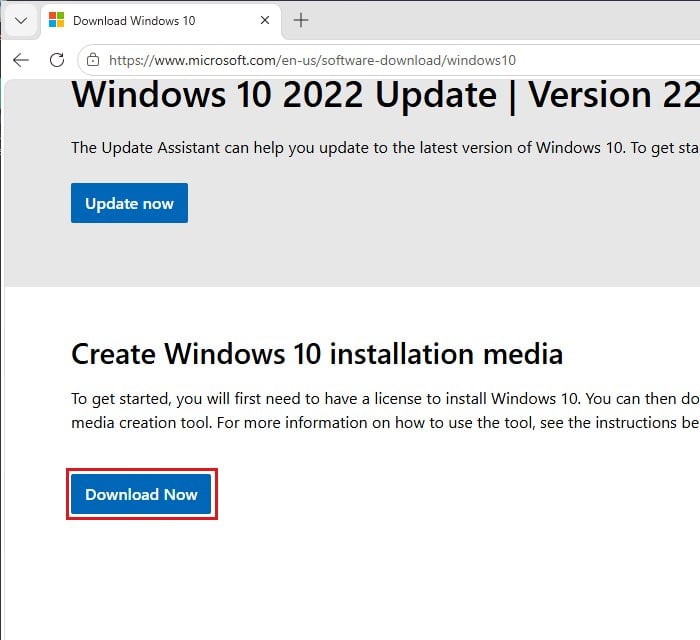Click the Create Windows 10 installation media heading
700x640 pixels.
(x=317, y=354)
